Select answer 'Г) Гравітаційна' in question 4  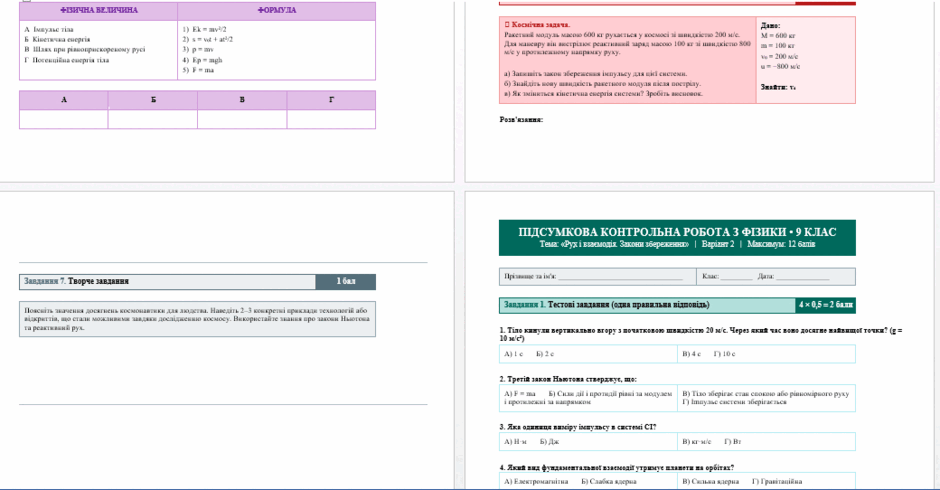pyautogui.click(x=777, y=482)
